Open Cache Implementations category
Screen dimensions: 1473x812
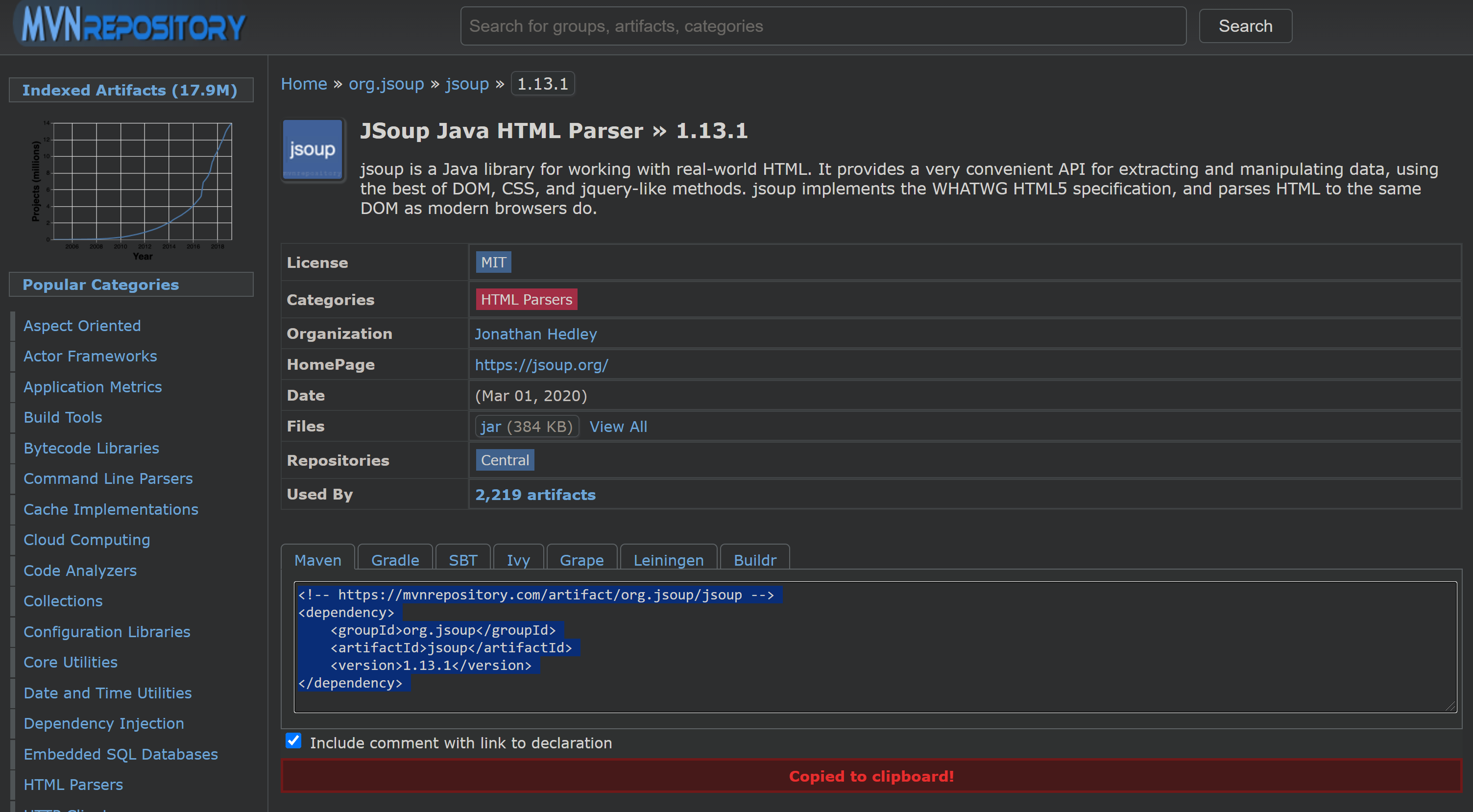pos(111,509)
